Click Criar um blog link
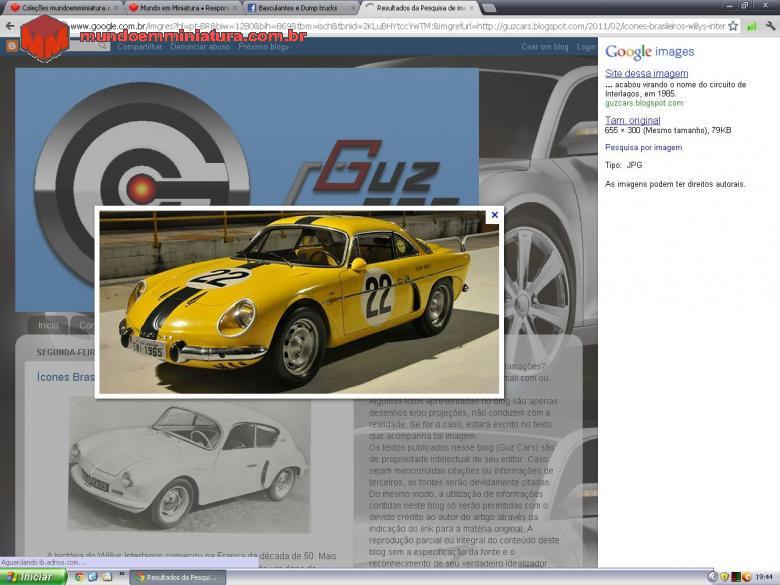The height and width of the screenshot is (585, 780). [x=544, y=47]
